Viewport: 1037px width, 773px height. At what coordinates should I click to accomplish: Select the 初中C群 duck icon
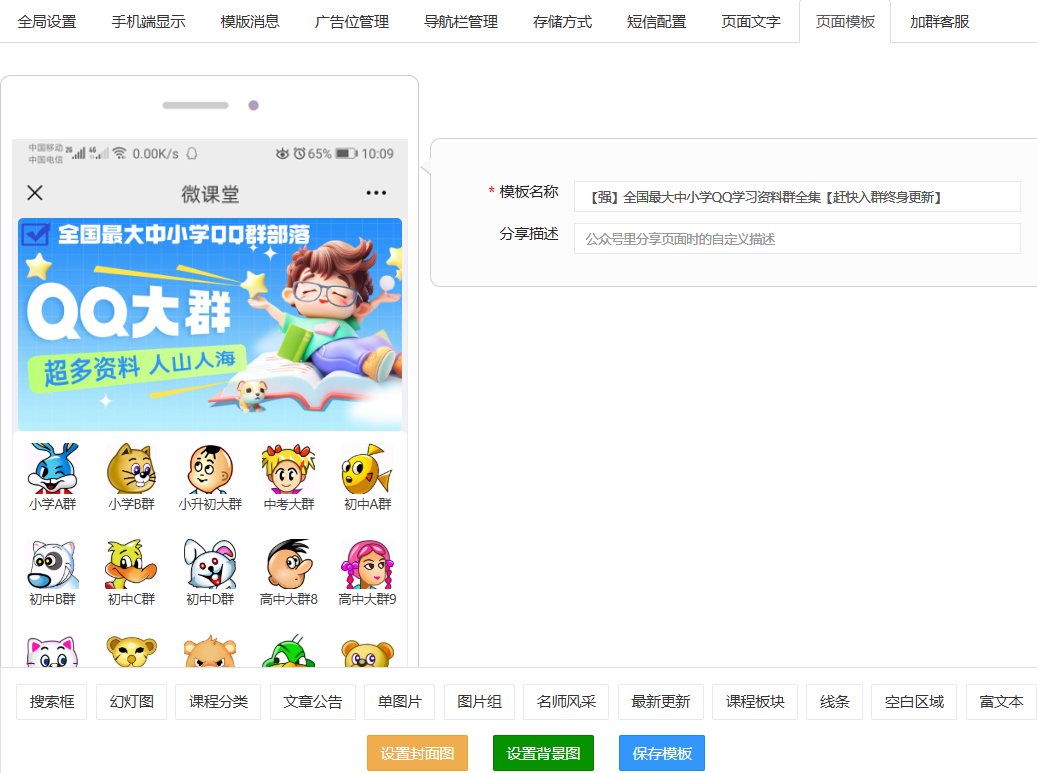[131, 565]
